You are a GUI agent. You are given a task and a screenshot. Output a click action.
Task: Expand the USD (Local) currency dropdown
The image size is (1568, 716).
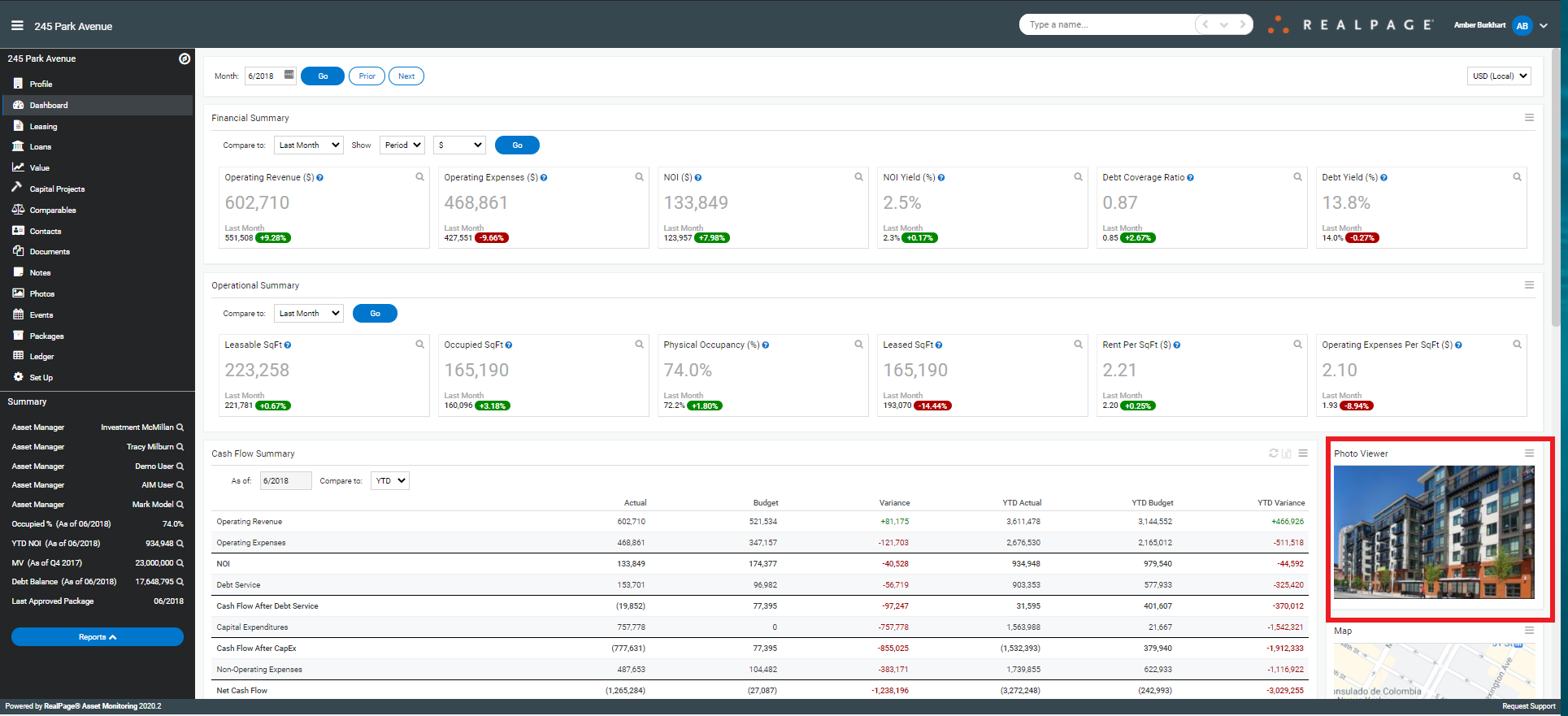1499,76
